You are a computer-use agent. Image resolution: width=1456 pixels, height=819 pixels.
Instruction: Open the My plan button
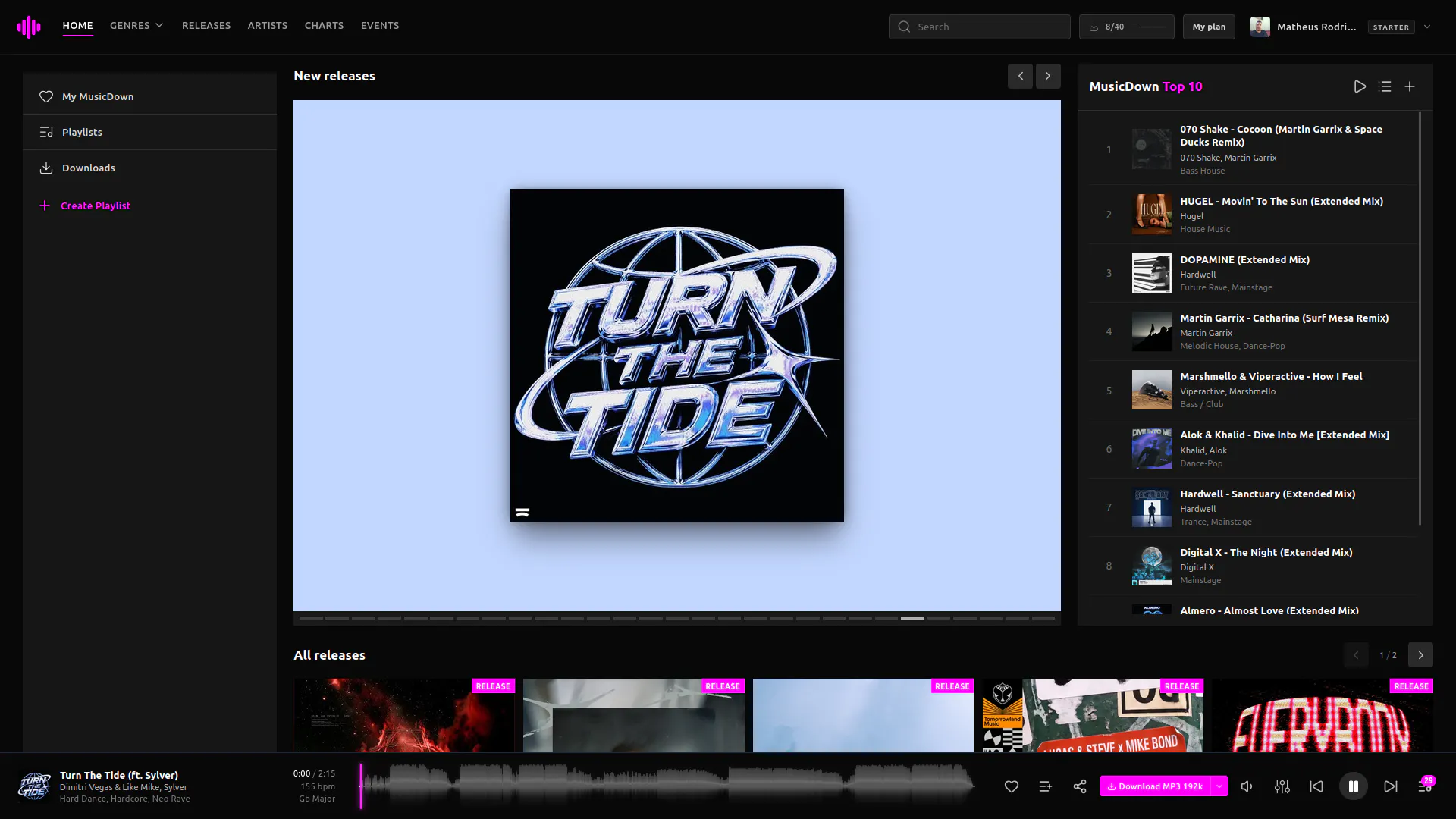1209,27
